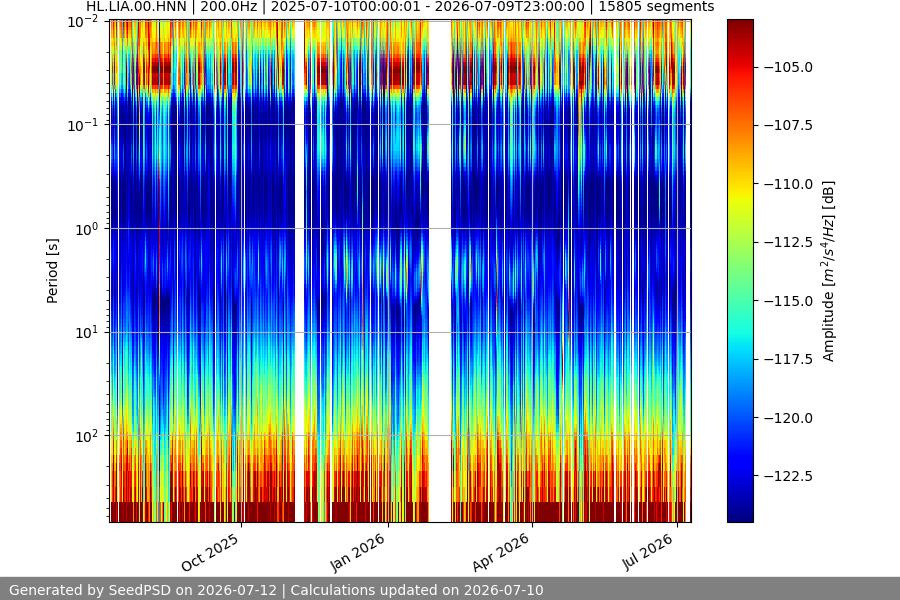Click the −110.0 colorbar tick label
900x600 pixels.
tap(789, 184)
